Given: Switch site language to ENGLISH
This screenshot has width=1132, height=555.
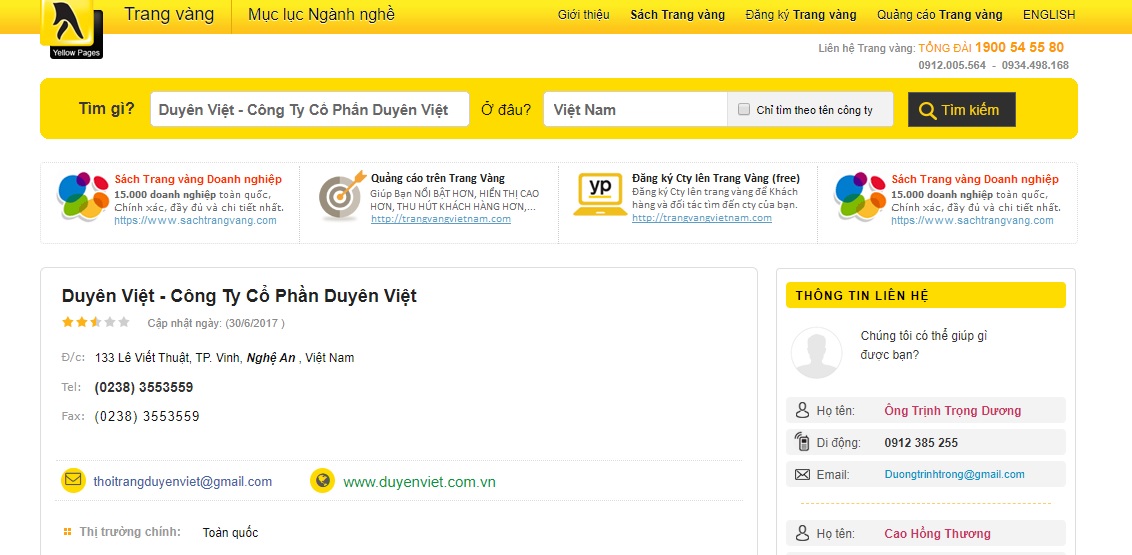Looking at the screenshot, I should click(1049, 14).
